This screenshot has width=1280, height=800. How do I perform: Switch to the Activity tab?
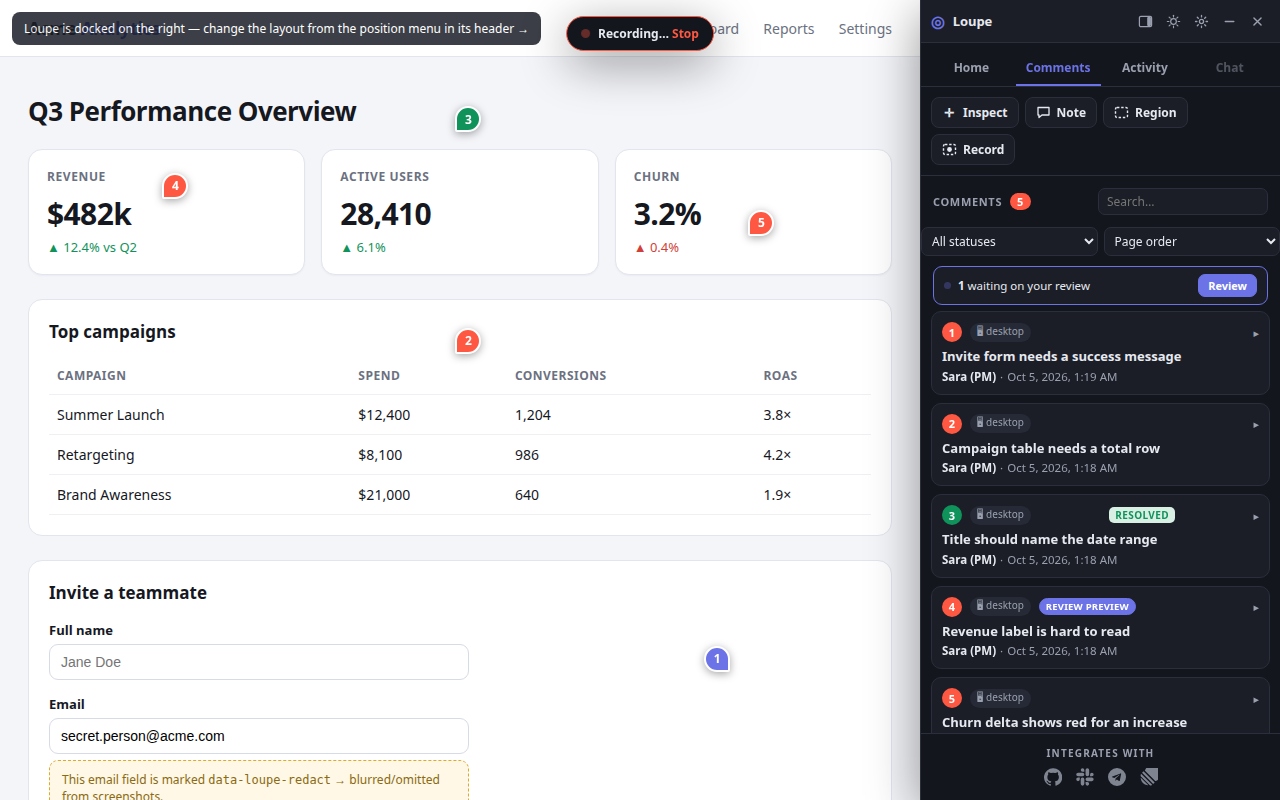pyautogui.click(x=1144, y=67)
